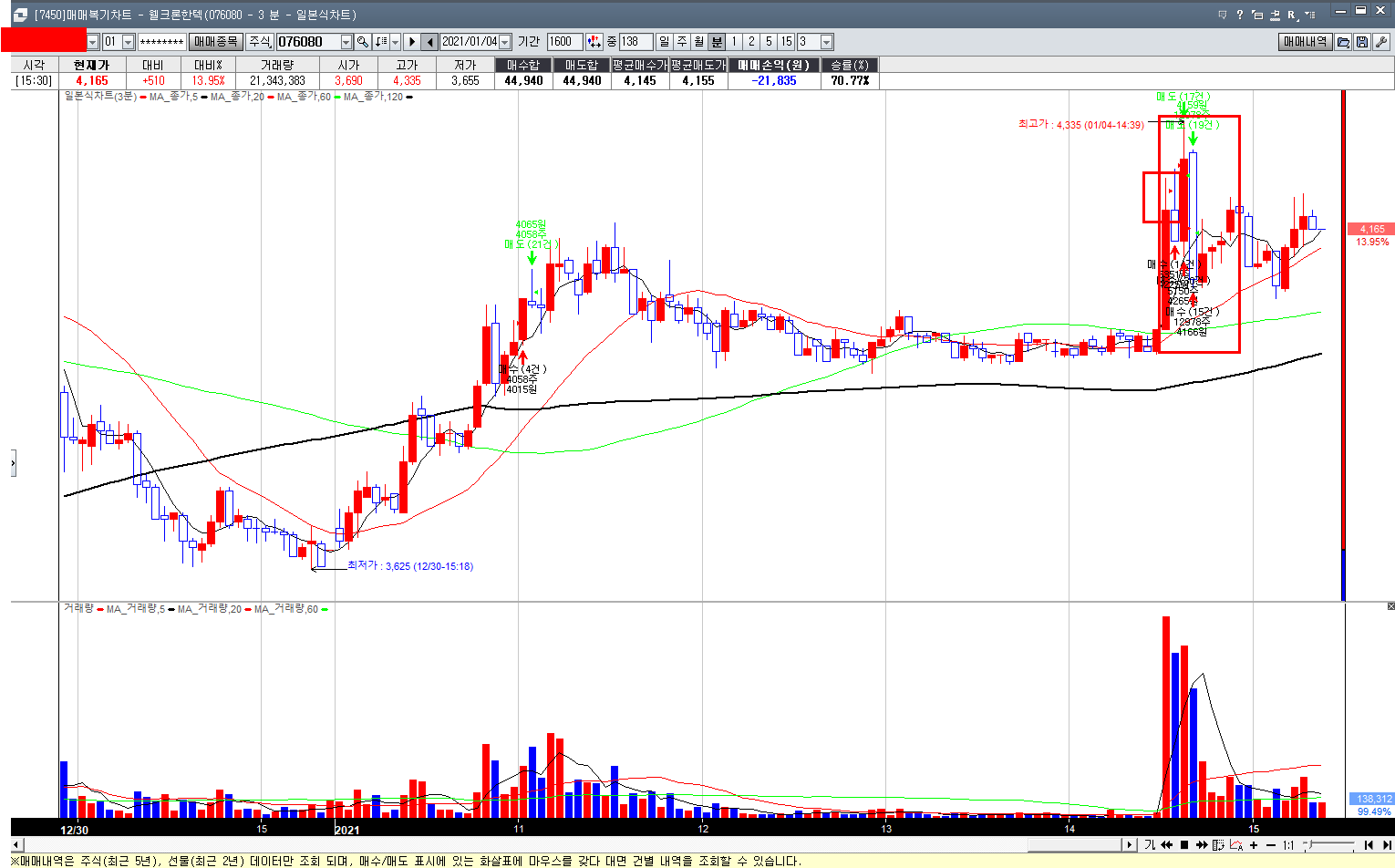Viewport: 1395px width, 868px height.
Task: Click the chart zoom-out minus icon
Action: tap(1271, 845)
